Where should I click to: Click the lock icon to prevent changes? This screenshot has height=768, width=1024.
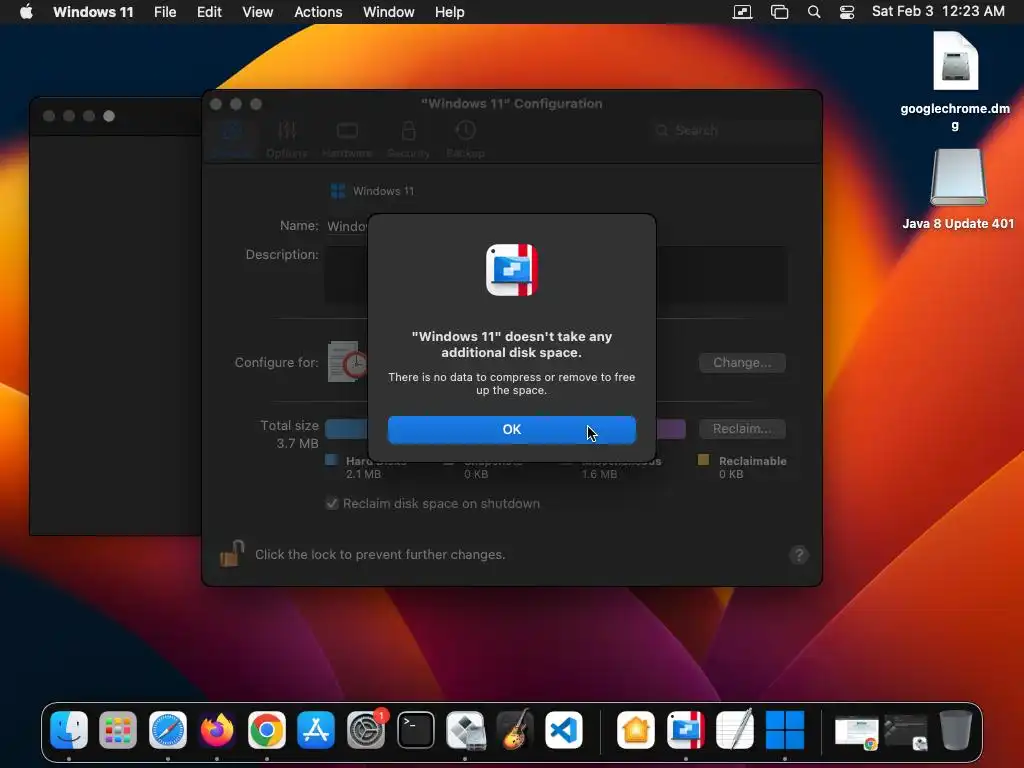tap(231, 554)
